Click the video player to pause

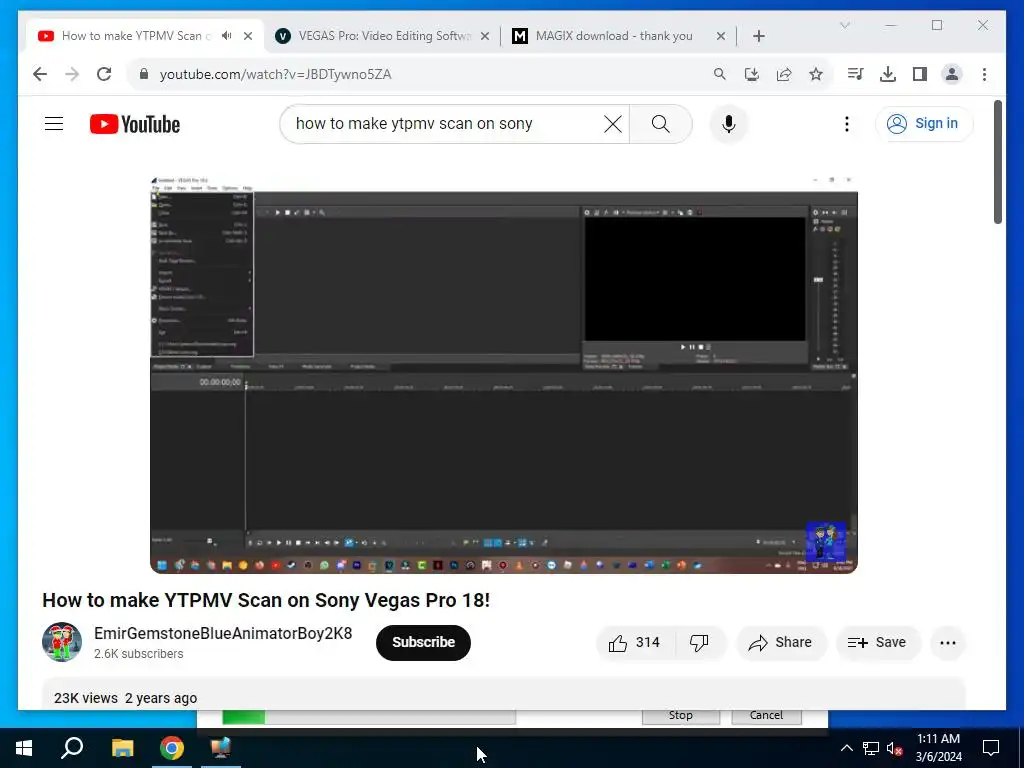tap(504, 374)
